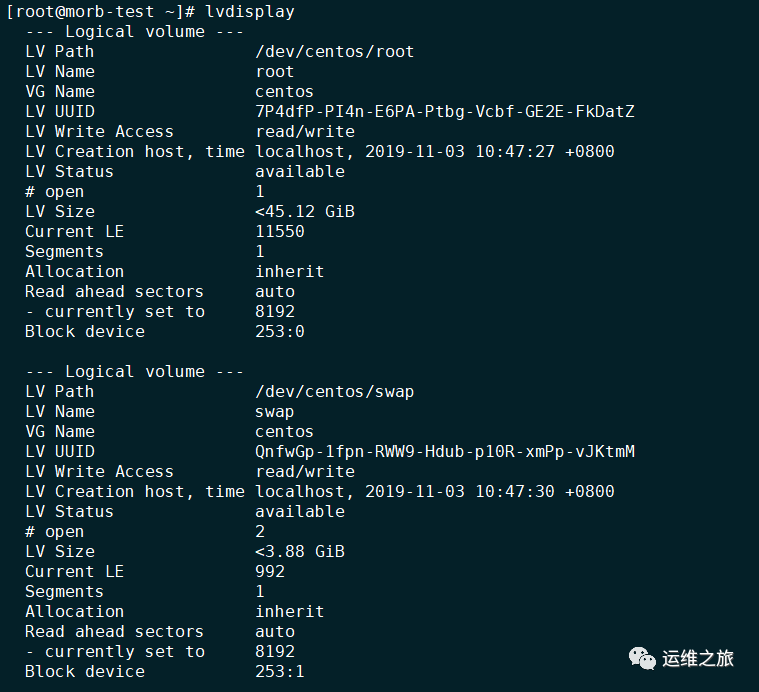Viewport: 759px width, 692px height.
Task: Click the <45.12 GiB size value
Action: pos(305,212)
